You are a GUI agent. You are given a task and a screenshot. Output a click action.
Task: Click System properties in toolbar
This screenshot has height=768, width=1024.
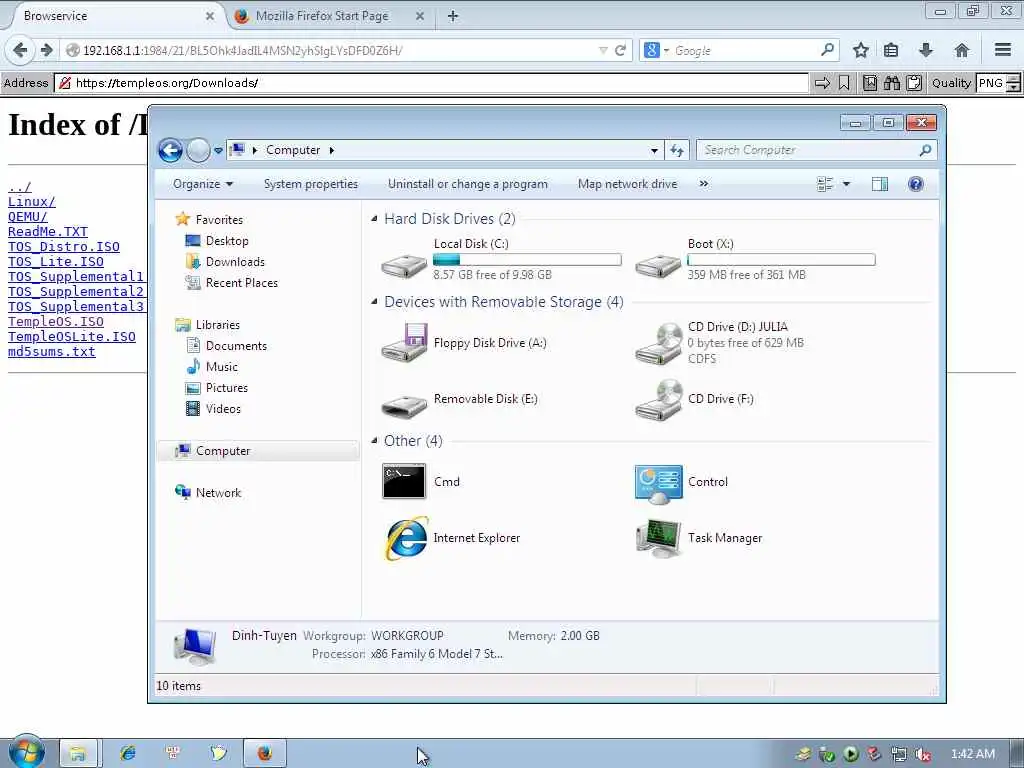tap(311, 184)
